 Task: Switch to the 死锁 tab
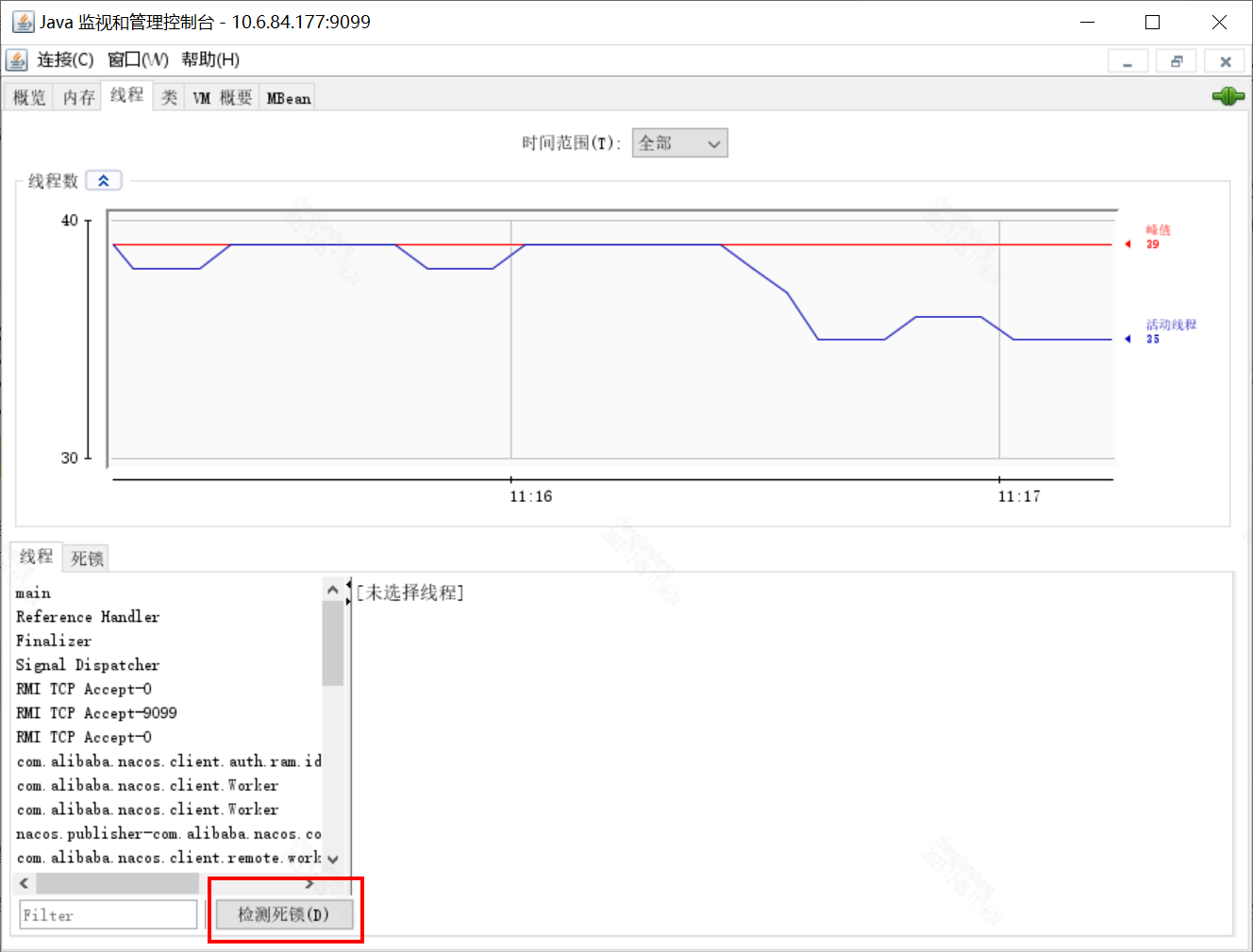pyautogui.click(x=87, y=559)
